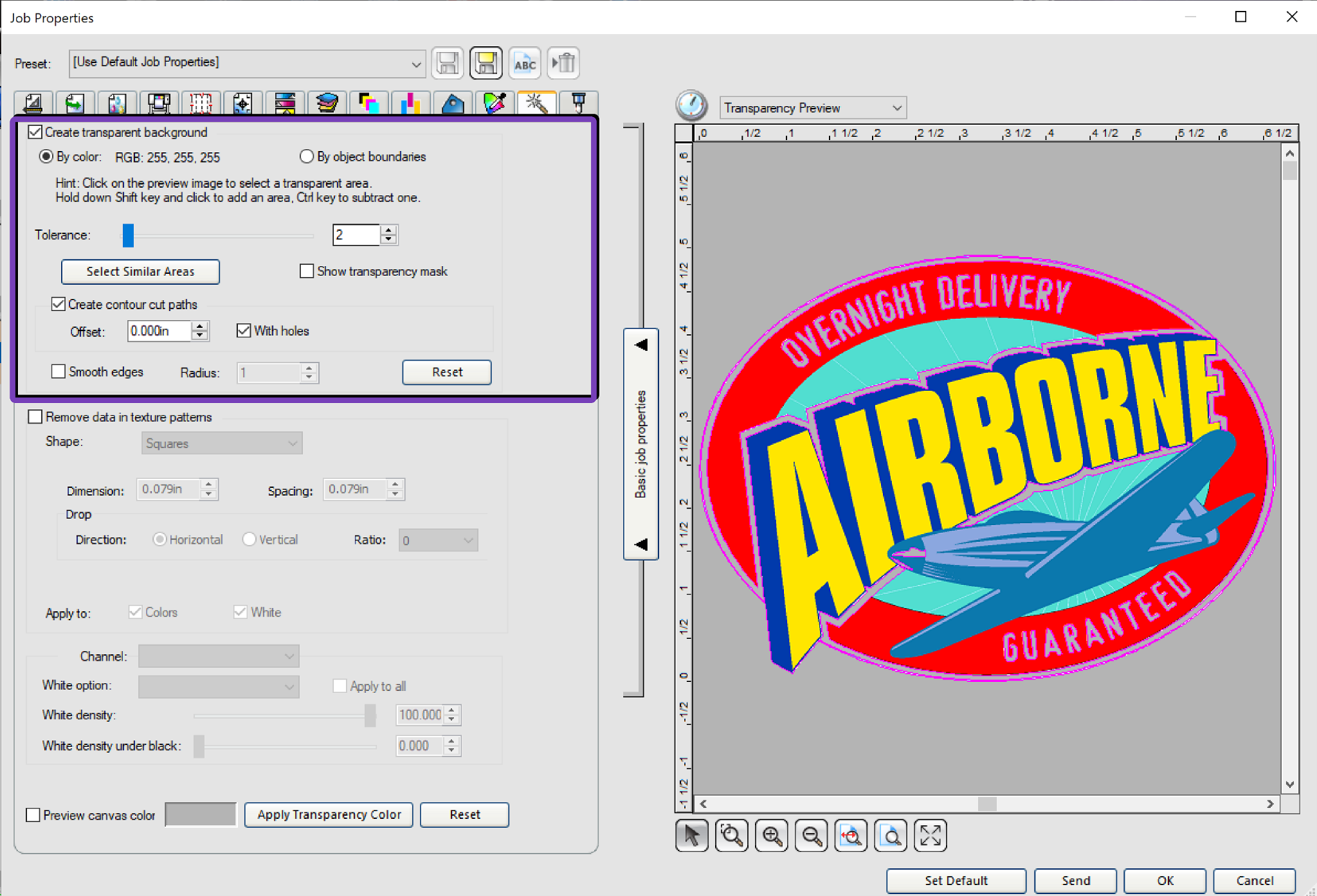Click the Set Default button

(x=956, y=881)
